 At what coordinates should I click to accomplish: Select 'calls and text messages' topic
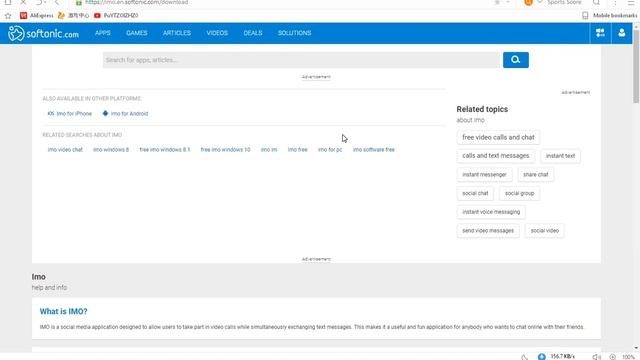[x=496, y=156]
